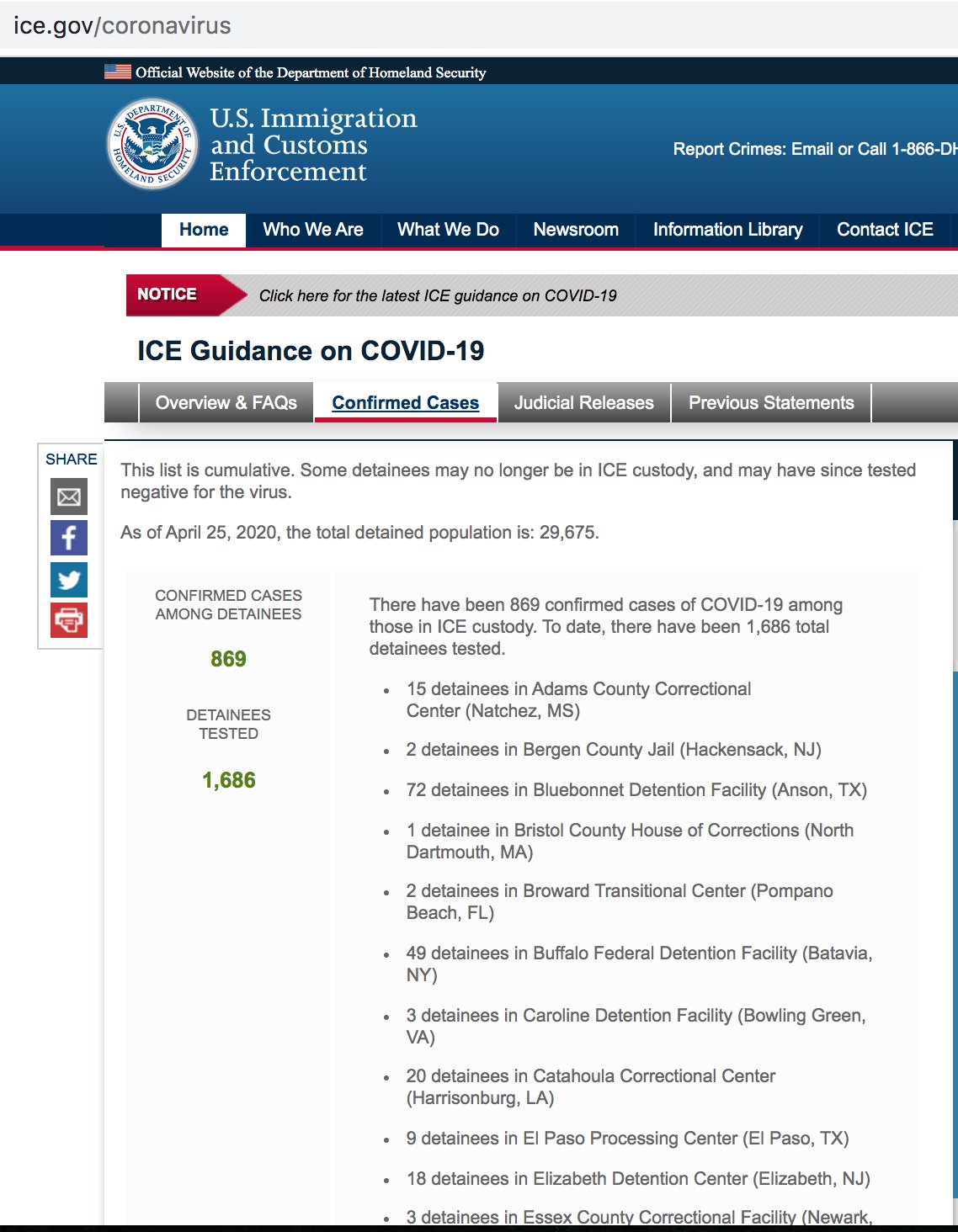The height and width of the screenshot is (1232, 958).
Task: Click the Bluebonnet Detention Facility entry
Action: tap(636, 790)
